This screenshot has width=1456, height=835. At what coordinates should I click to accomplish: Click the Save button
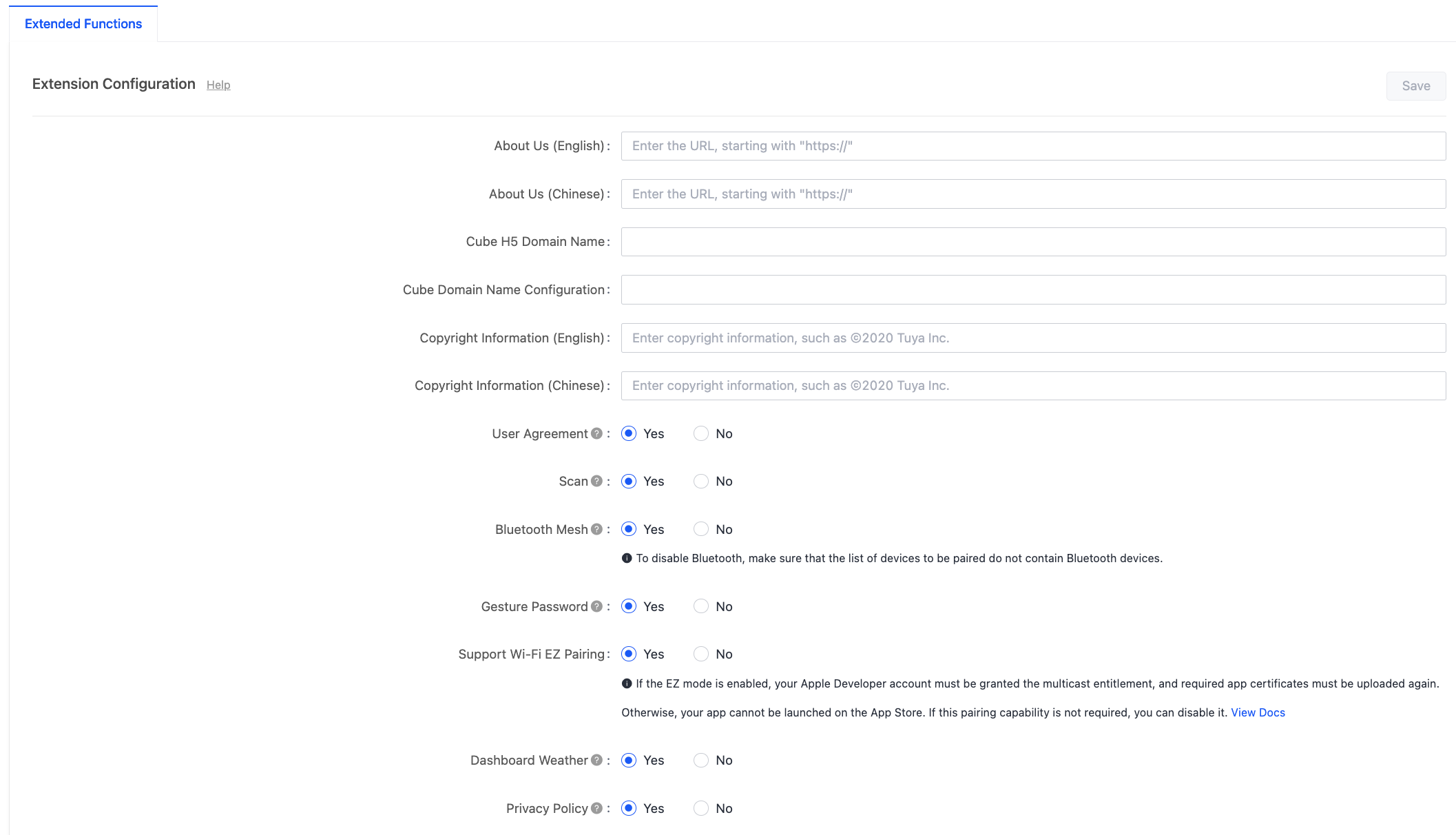click(1415, 85)
